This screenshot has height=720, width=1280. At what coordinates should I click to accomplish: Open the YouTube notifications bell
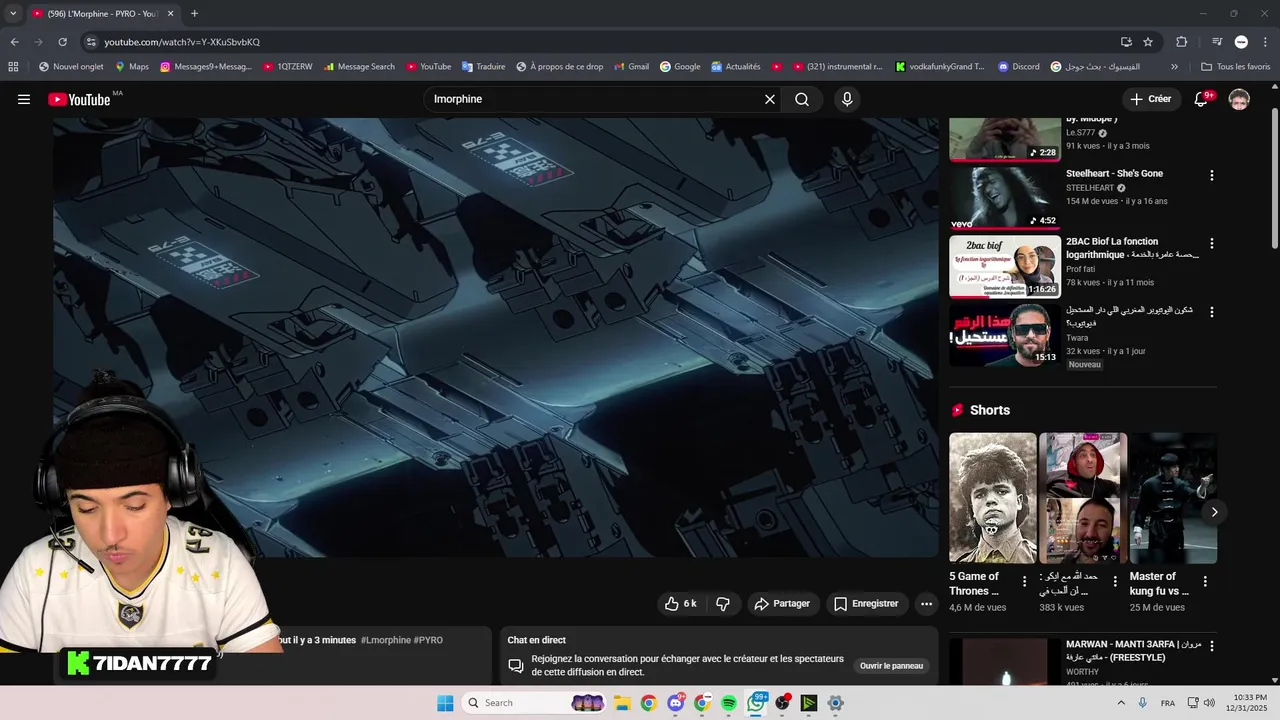pyautogui.click(x=1202, y=99)
